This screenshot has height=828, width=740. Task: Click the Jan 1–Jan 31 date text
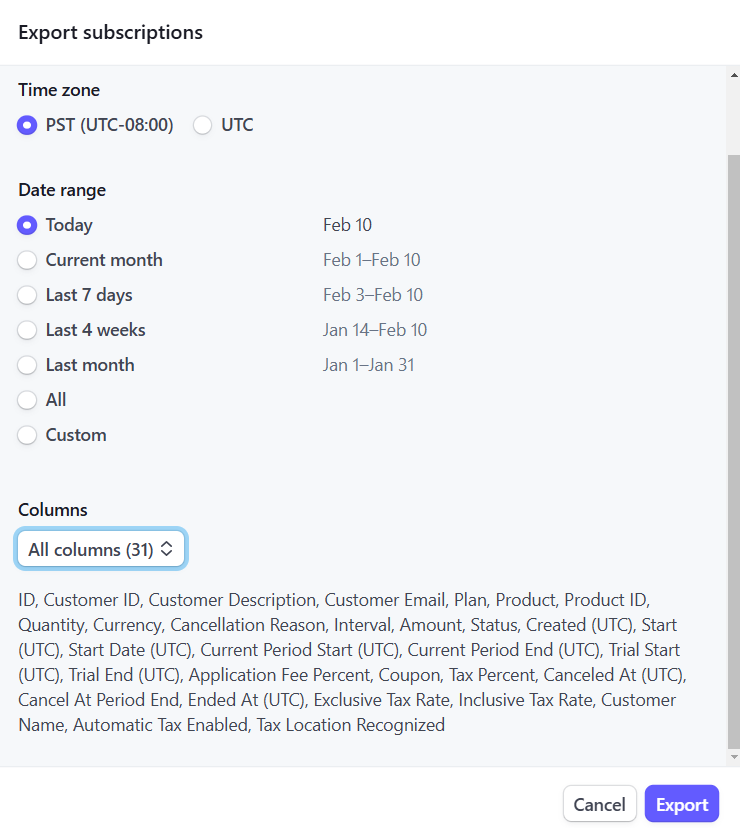[x=368, y=365]
